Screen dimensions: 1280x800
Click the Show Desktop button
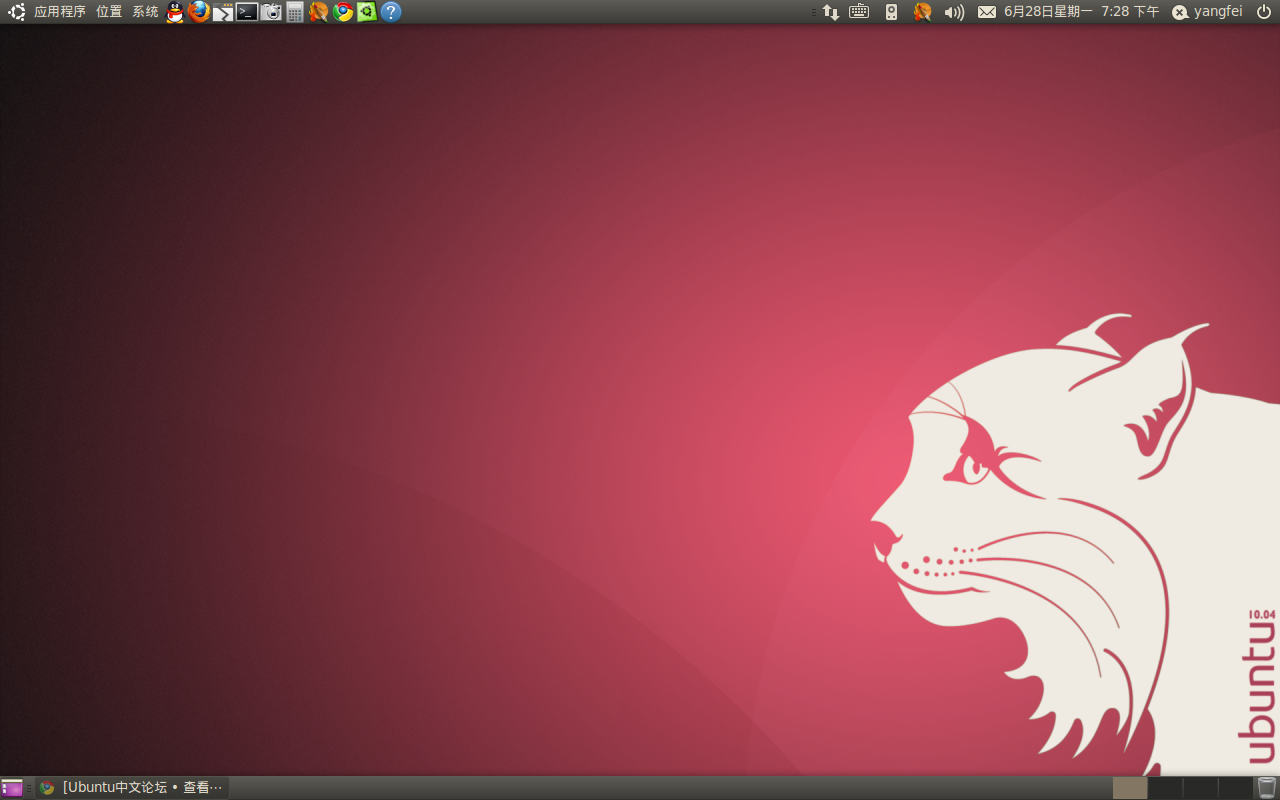12,788
